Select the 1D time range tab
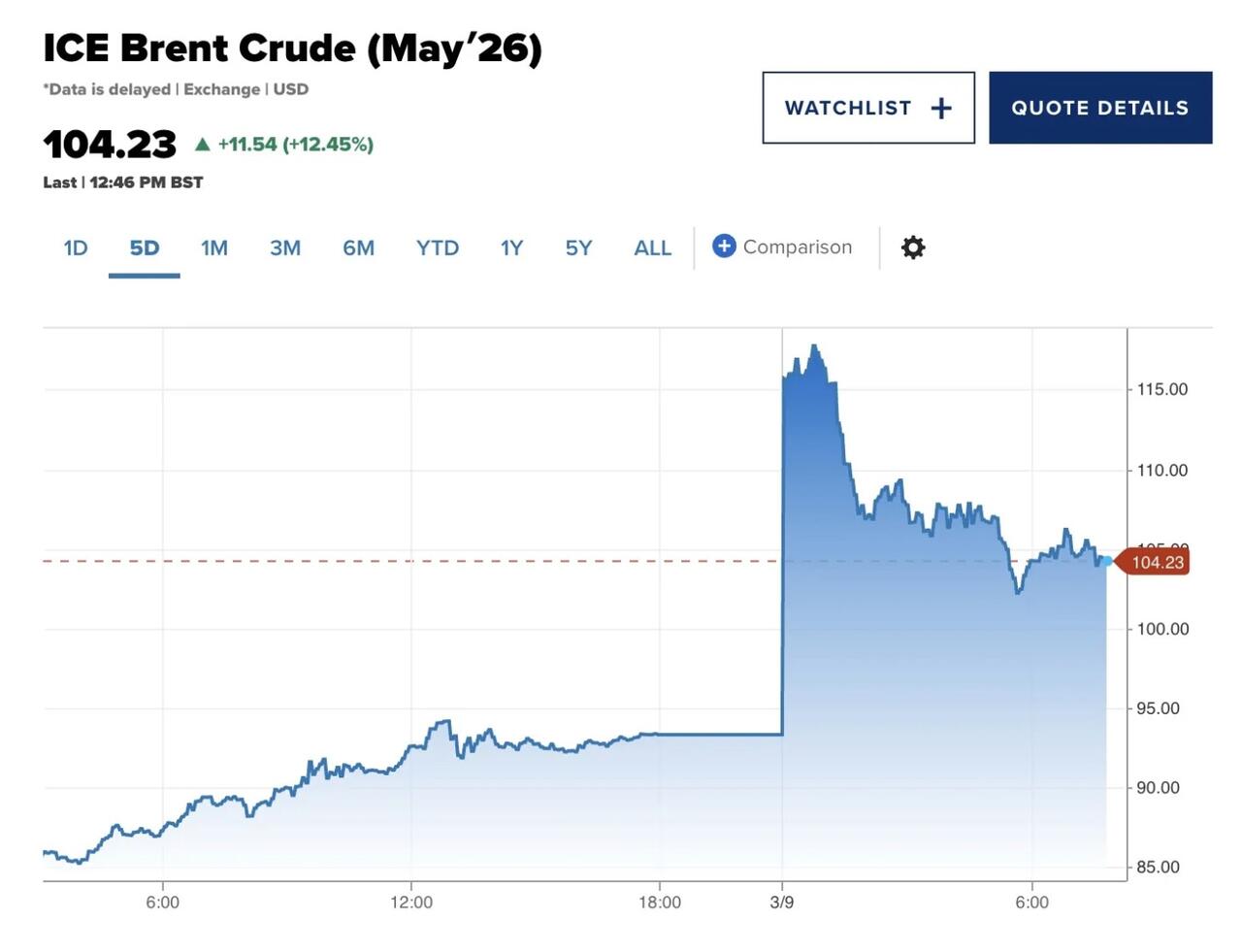 76,248
